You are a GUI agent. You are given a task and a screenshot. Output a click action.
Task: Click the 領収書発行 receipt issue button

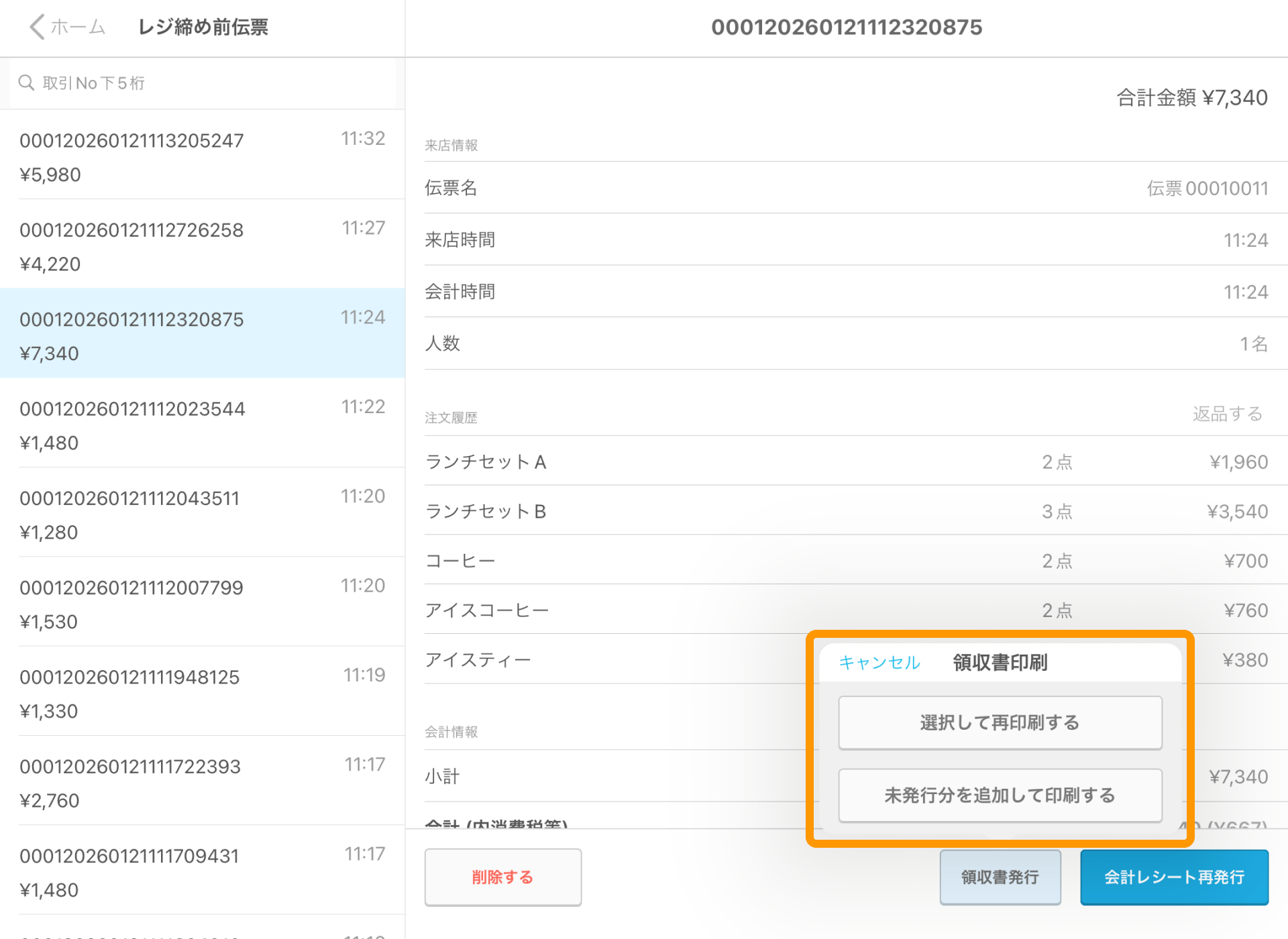coord(1000,877)
